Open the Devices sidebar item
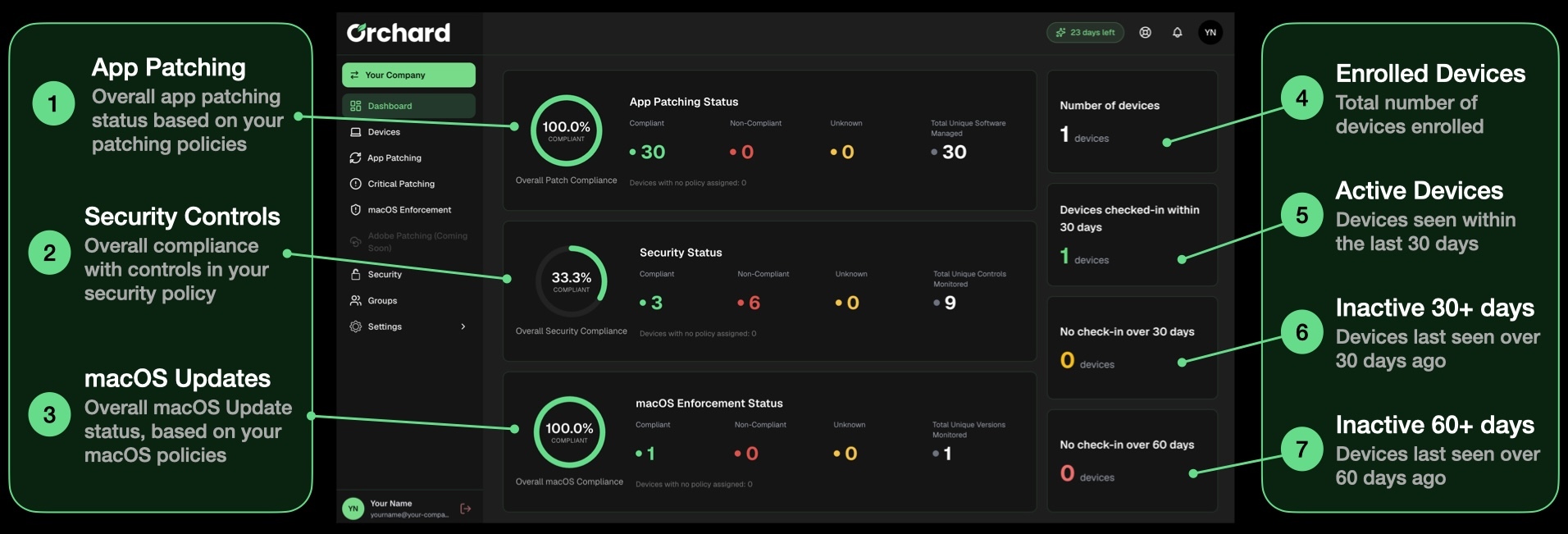This screenshot has height=534, width=1568. point(408,132)
